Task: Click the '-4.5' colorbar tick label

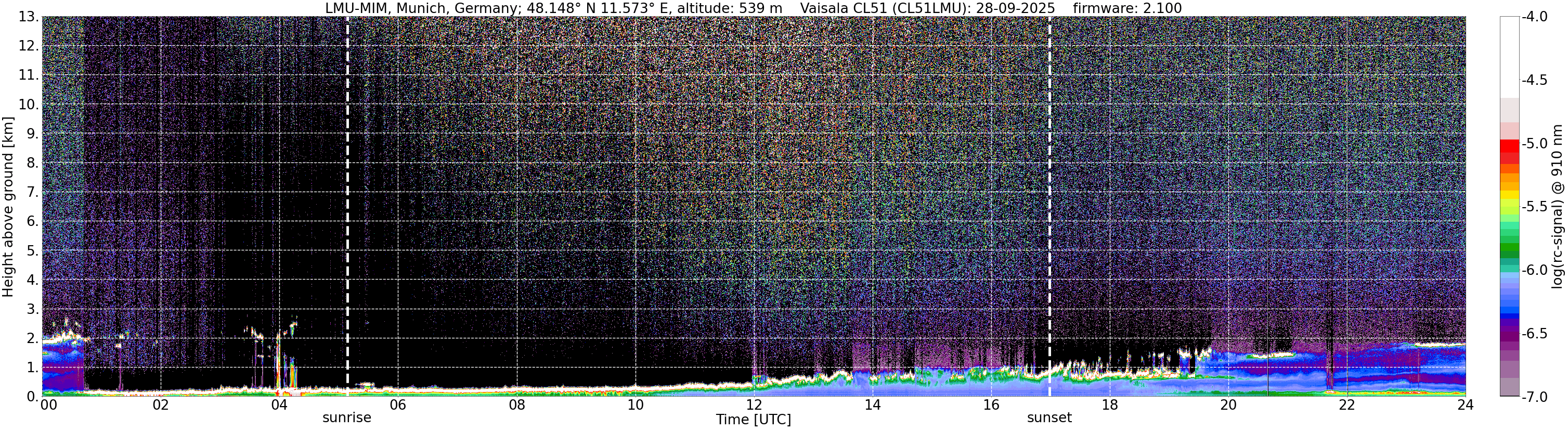Action: coord(1535,80)
